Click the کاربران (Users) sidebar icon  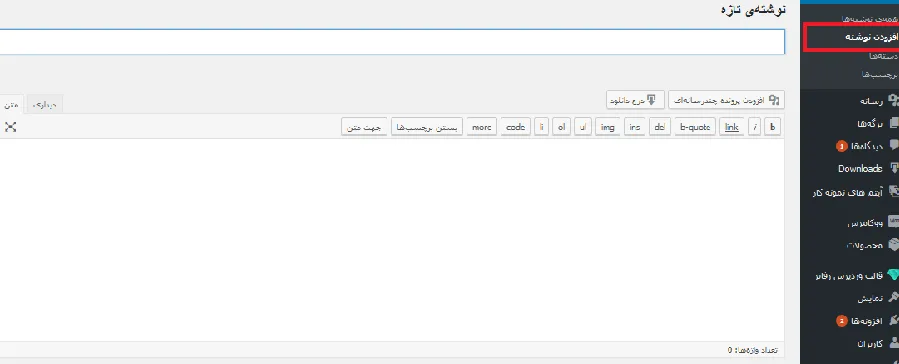tap(893, 343)
